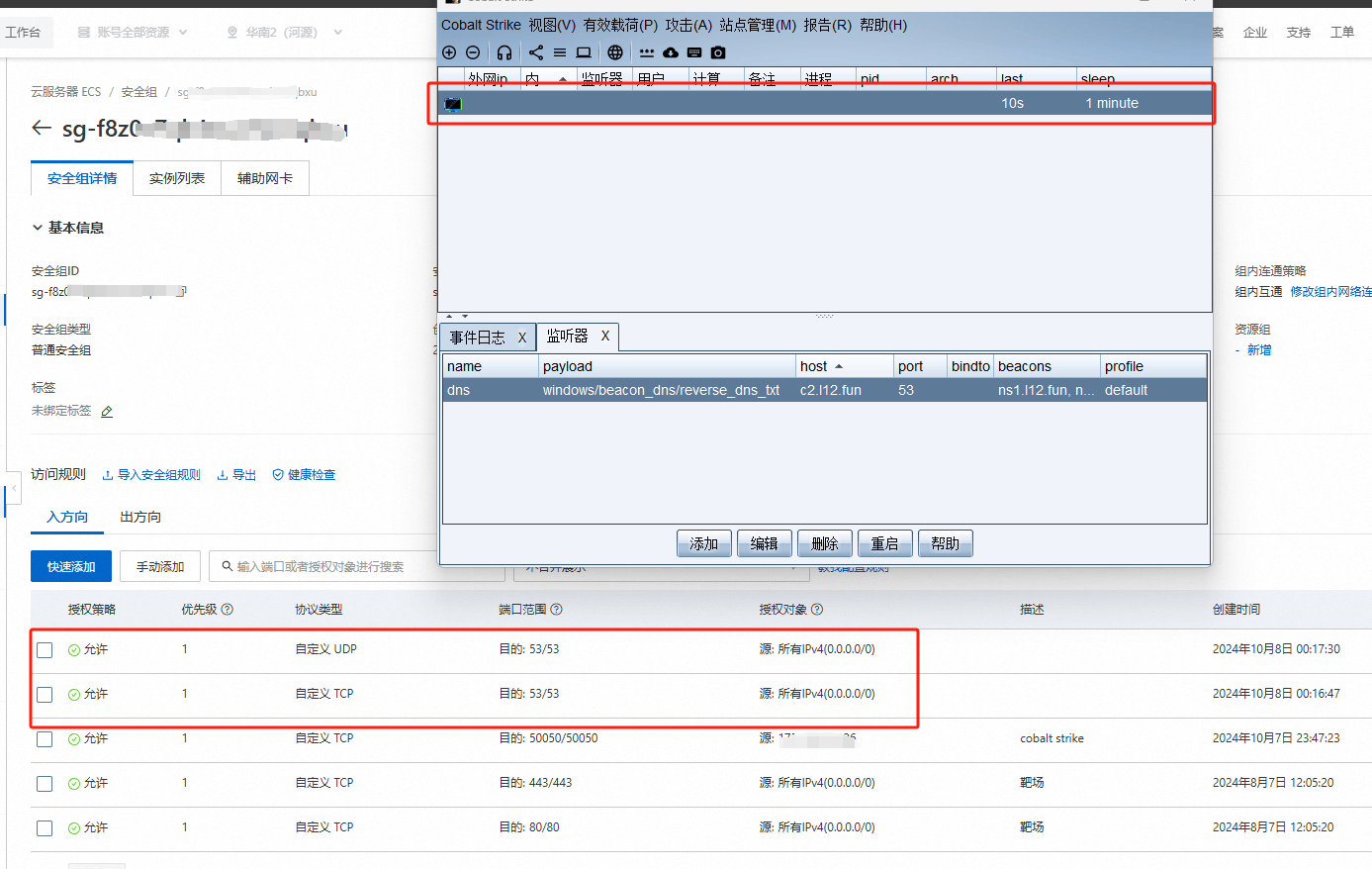Click help icon next to 授权对象 header

point(817,610)
